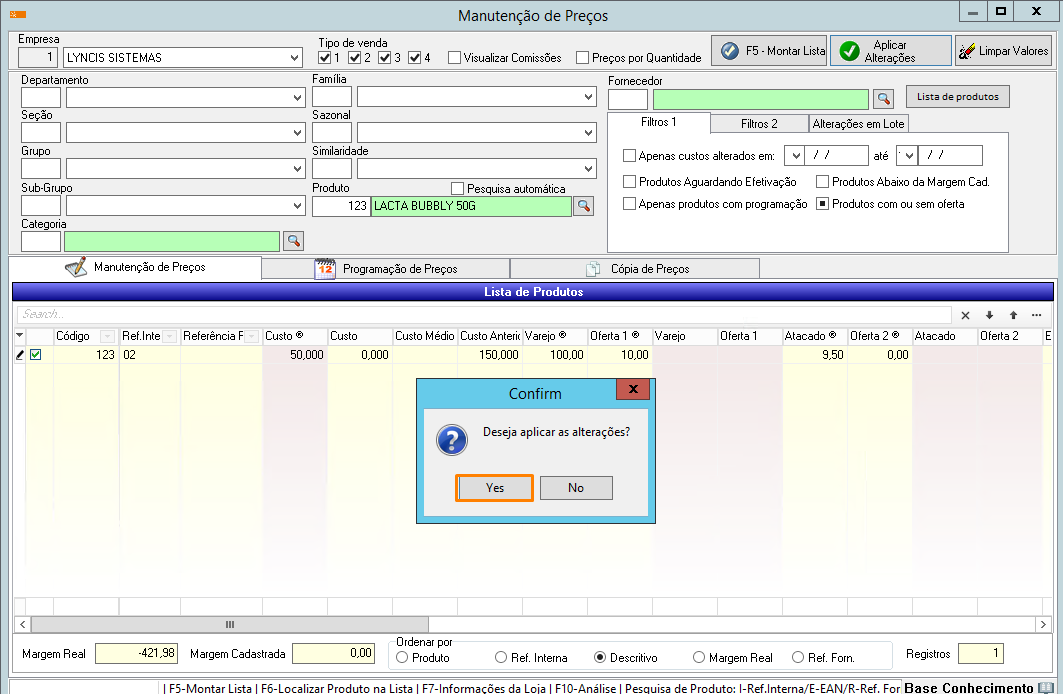Open the product list more options ellipsis
Viewport: 1063px width, 694px height.
pyautogui.click(x=1037, y=314)
